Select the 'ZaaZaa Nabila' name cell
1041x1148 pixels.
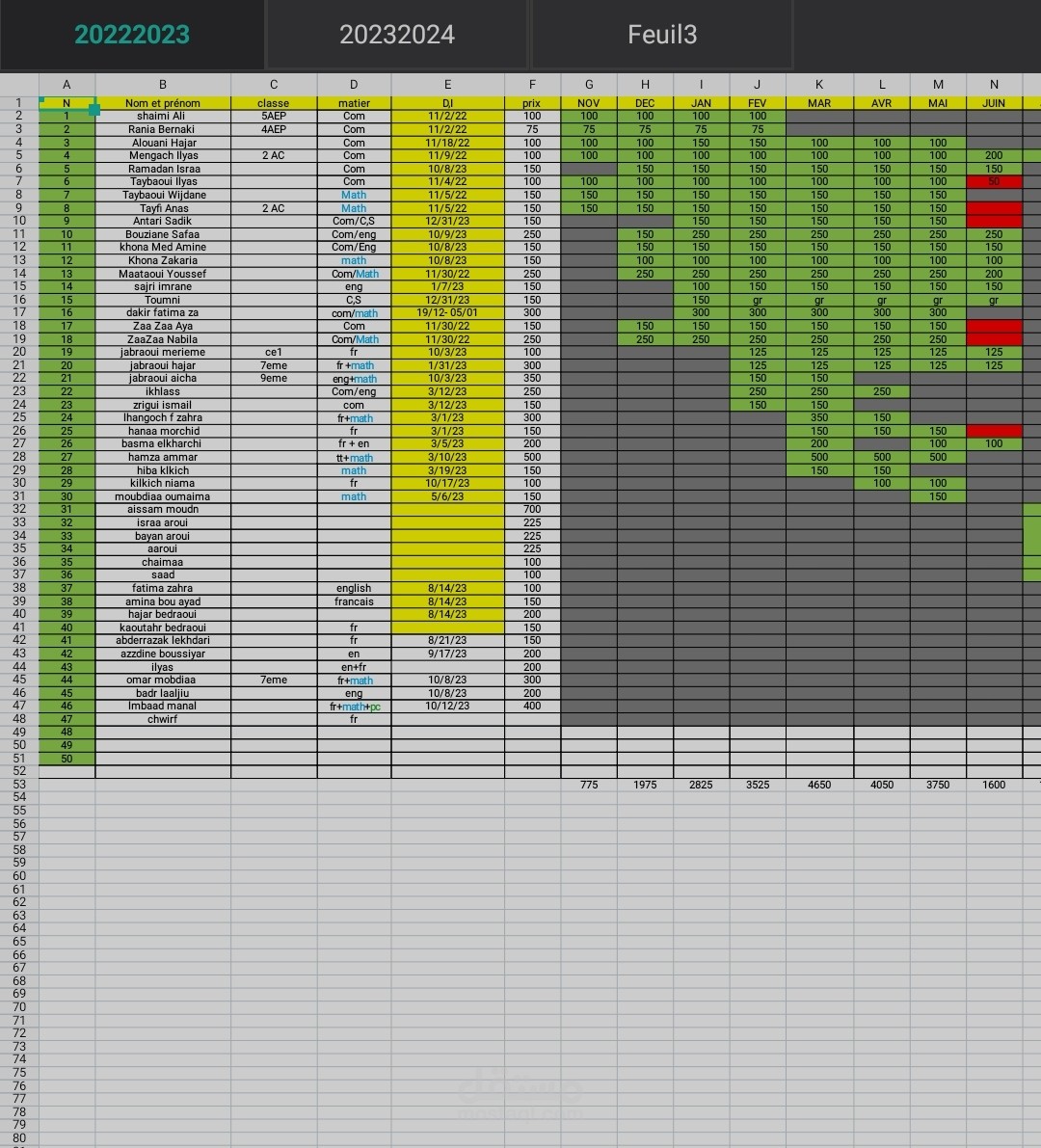coord(163,339)
